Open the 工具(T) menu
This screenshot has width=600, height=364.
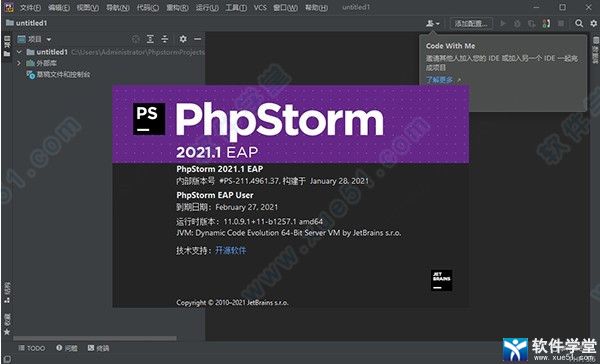point(236,8)
